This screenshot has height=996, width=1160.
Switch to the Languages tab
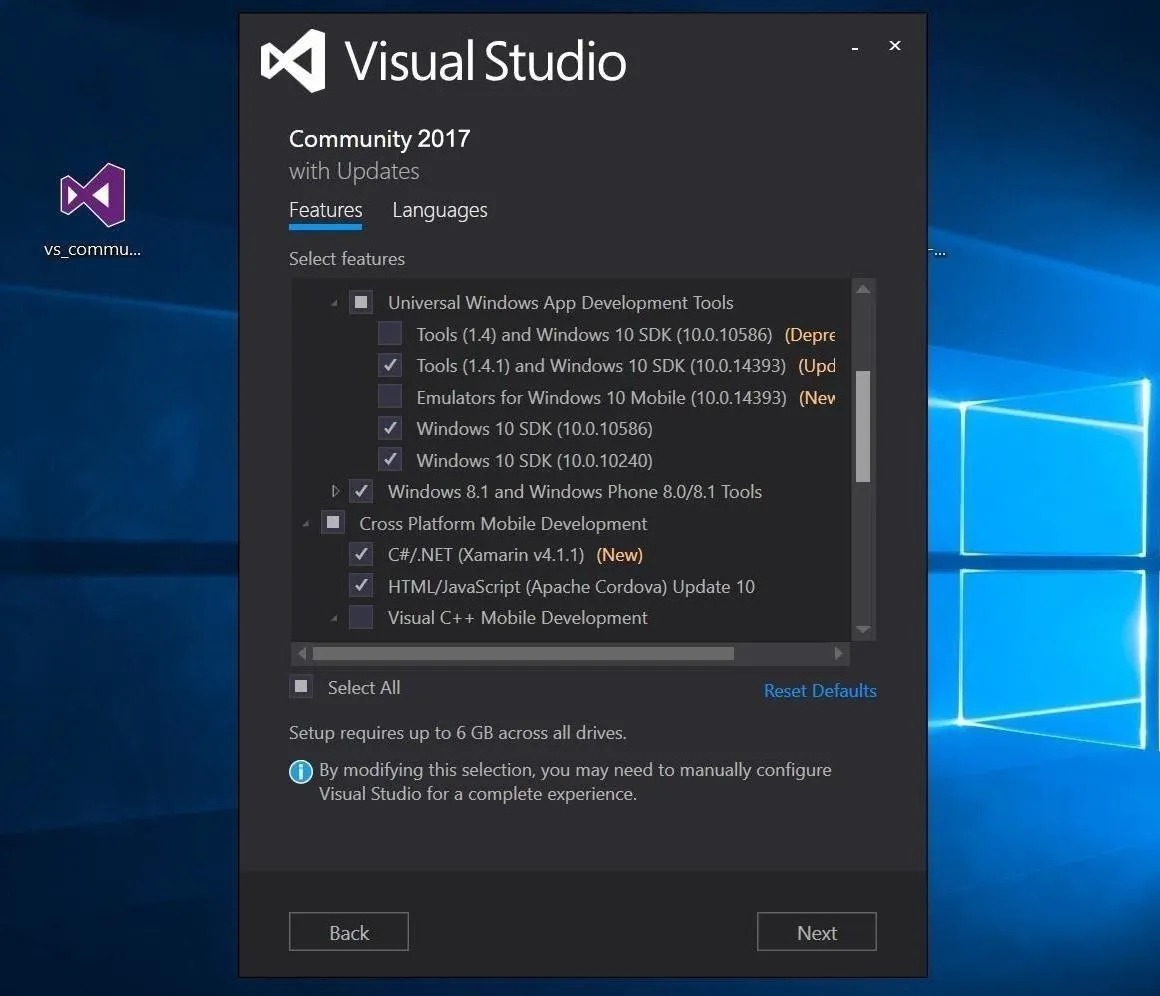439,211
